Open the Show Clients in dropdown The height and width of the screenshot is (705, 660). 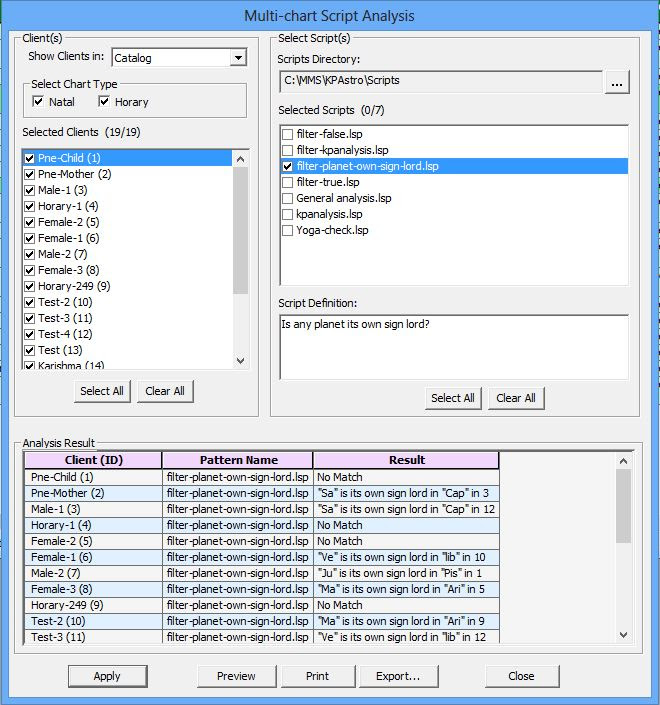pos(238,58)
